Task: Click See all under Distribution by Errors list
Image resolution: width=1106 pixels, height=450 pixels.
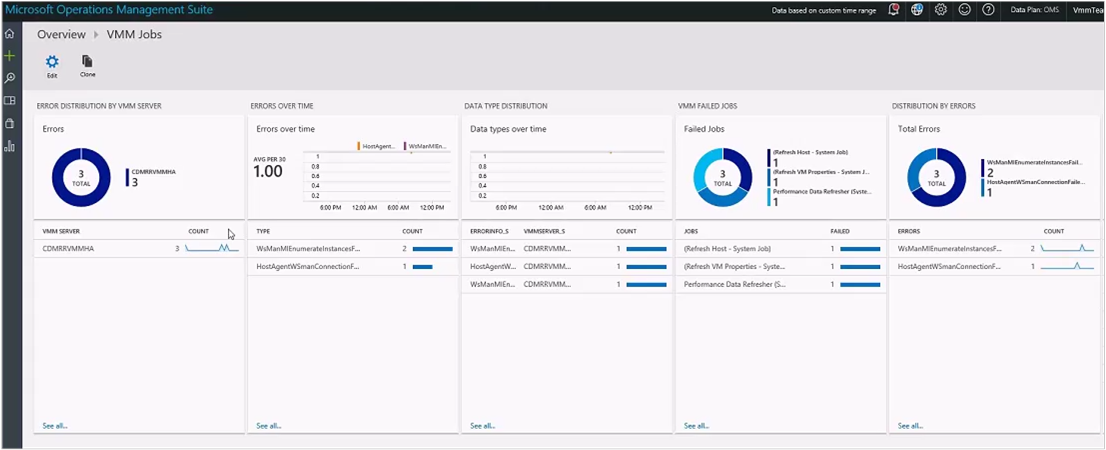Action: pyautogui.click(x=910, y=425)
